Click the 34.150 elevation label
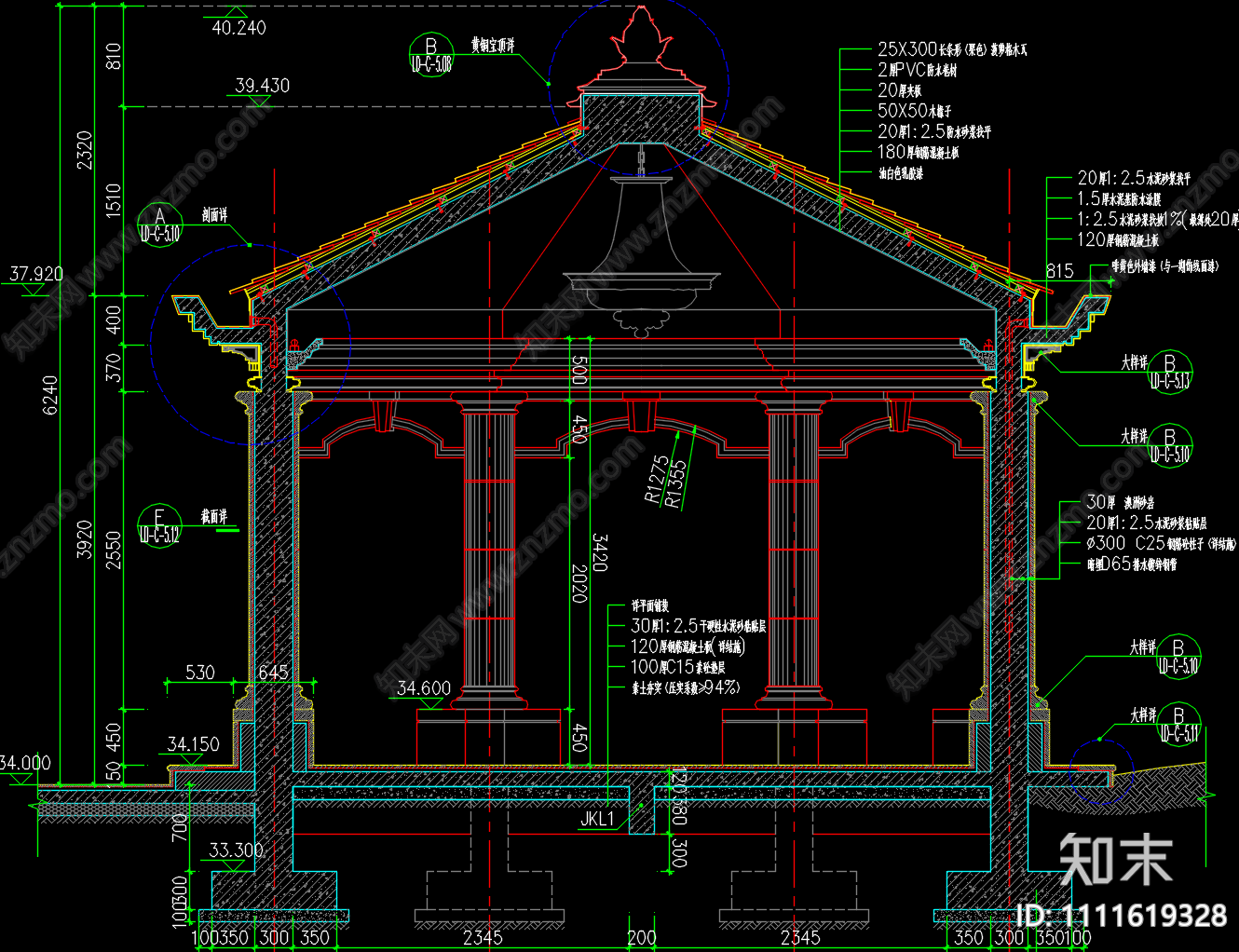Screen dimensions: 1239x952 tap(193, 744)
